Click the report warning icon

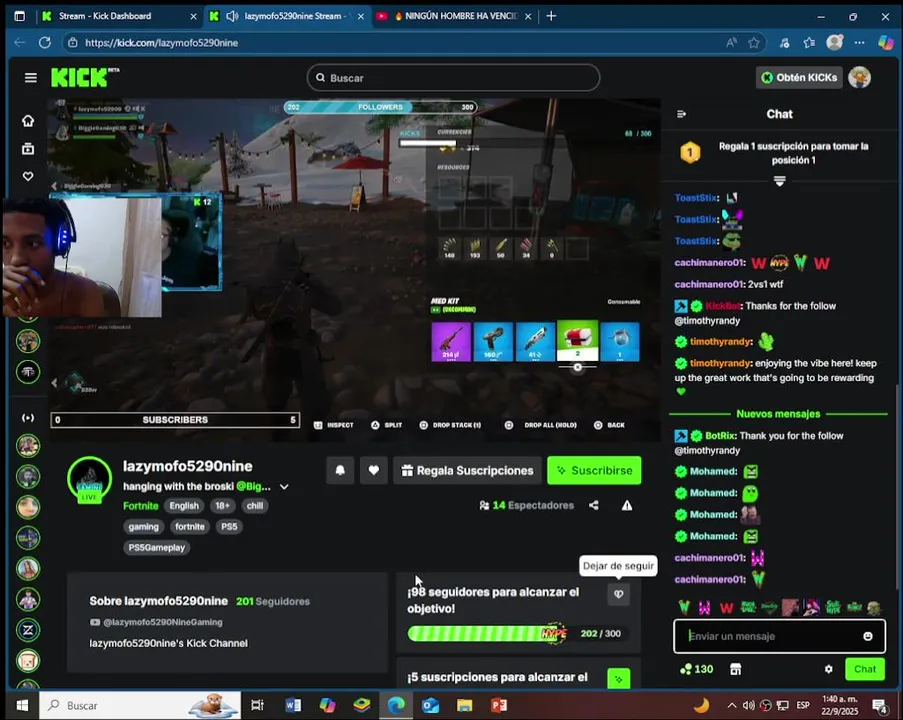click(x=627, y=505)
